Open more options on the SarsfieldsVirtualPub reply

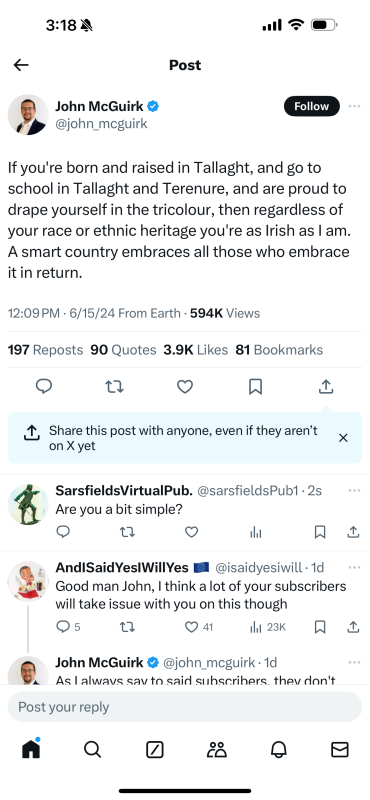click(x=354, y=490)
